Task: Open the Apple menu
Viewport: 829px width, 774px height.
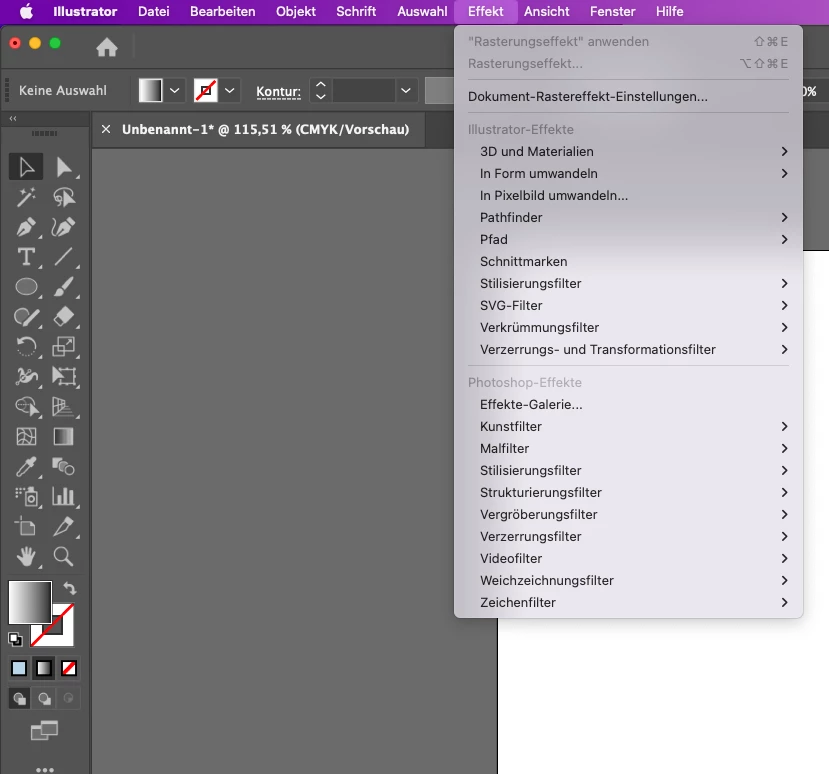Action: tap(26, 12)
